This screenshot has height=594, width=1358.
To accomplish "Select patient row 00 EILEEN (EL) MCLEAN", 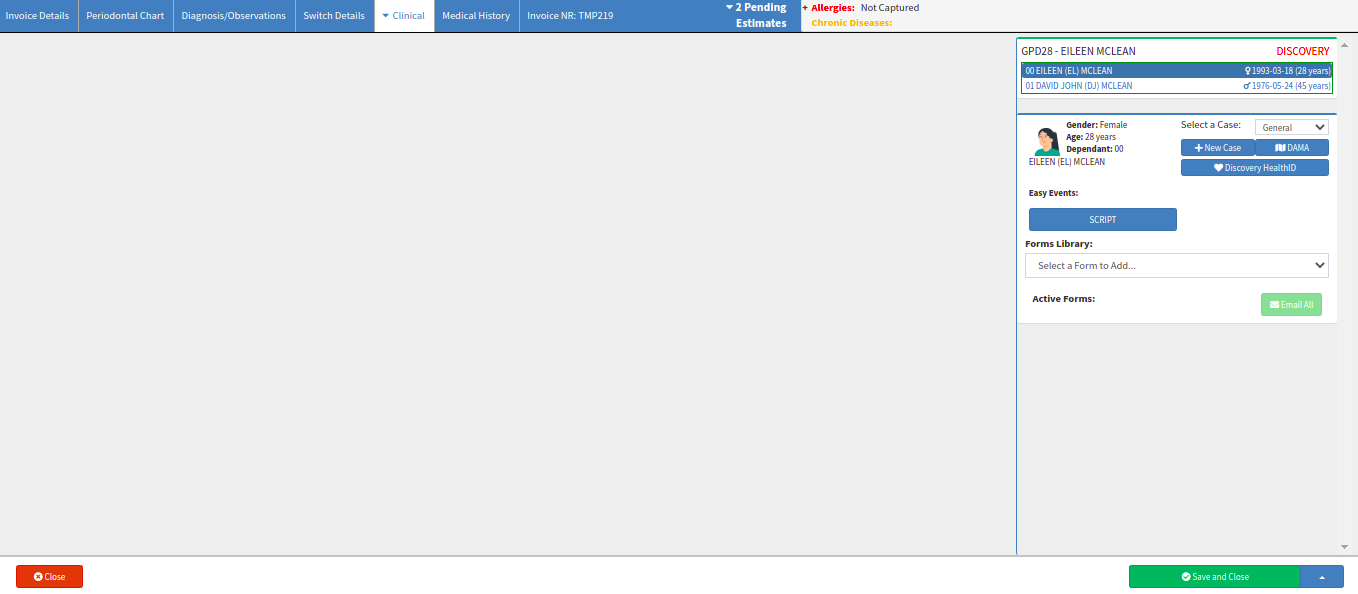I will pyautogui.click(x=1177, y=71).
